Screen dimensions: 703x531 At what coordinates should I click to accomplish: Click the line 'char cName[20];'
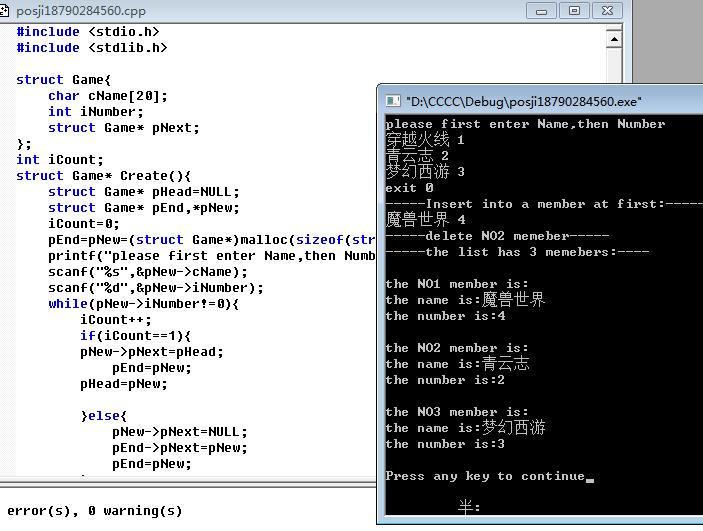[x=108, y=96]
